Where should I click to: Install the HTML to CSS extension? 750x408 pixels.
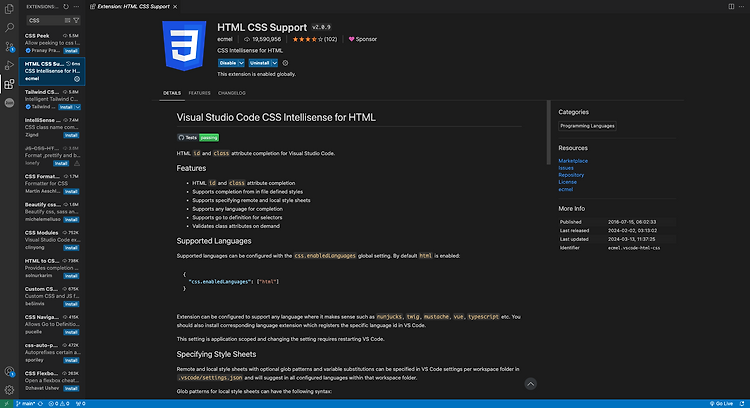pyautogui.click(x=71, y=276)
